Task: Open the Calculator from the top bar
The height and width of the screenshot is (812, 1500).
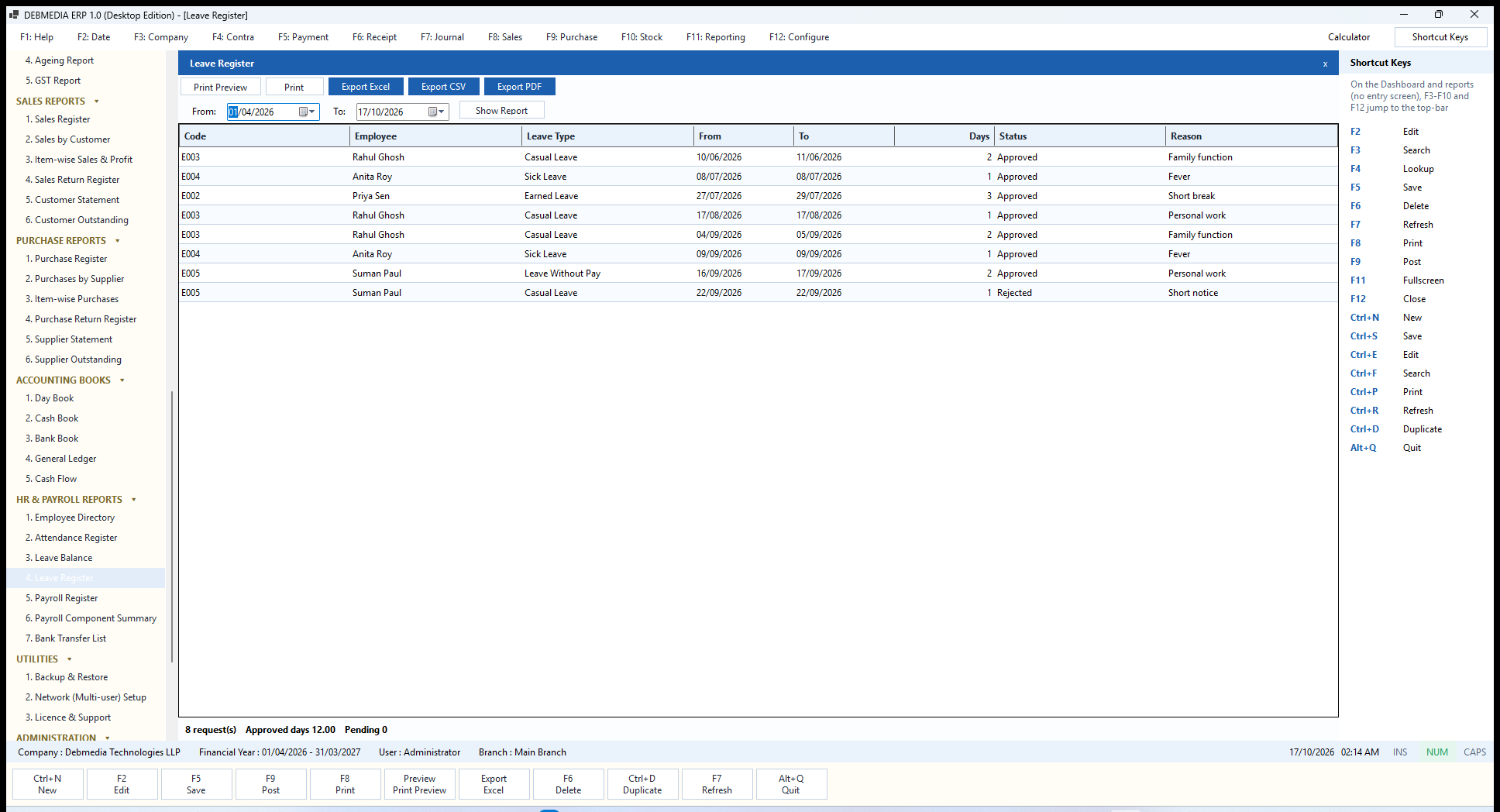Action: coord(1348,37)
